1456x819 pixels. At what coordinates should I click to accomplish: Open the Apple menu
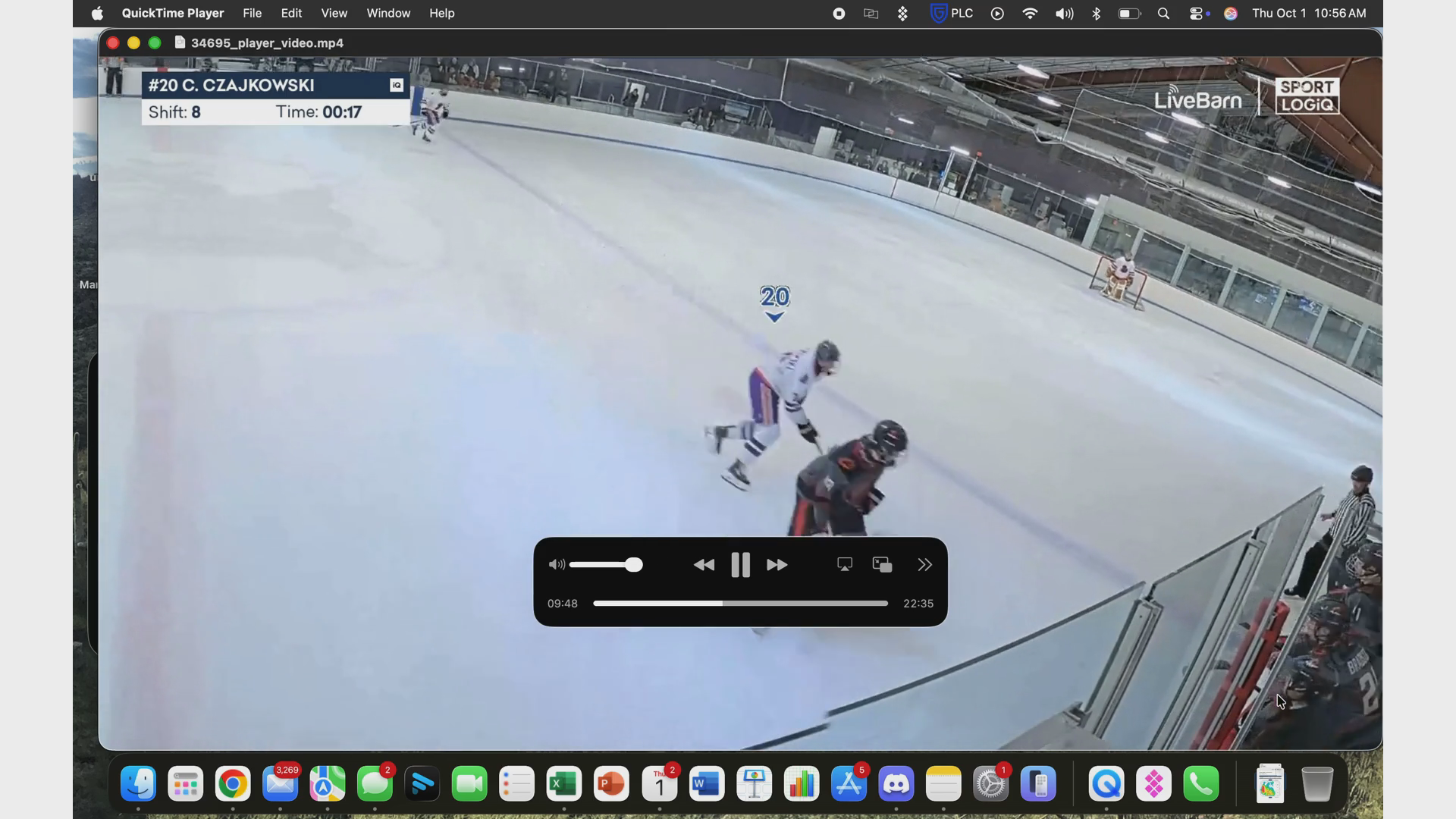[97, 13]
